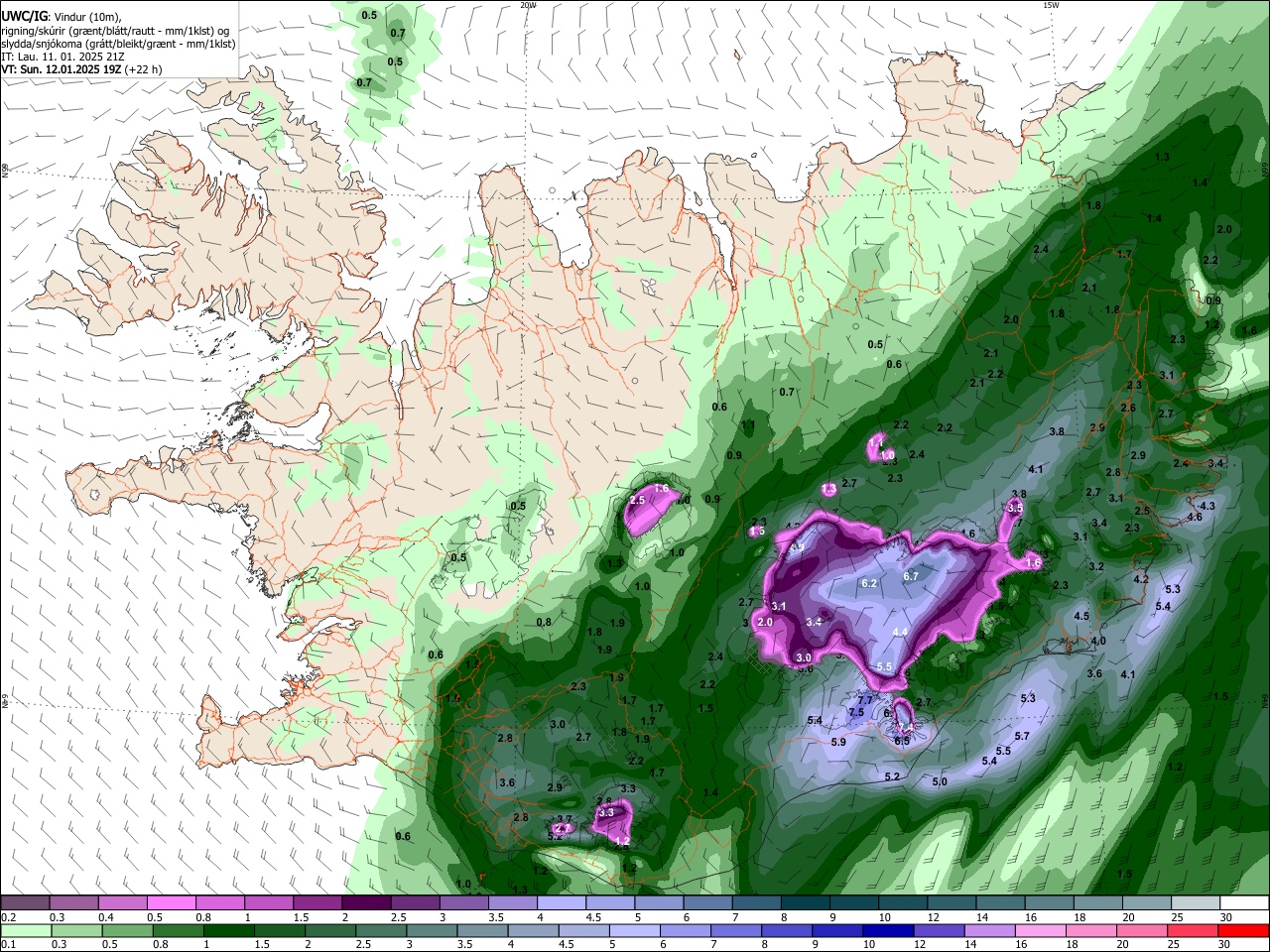
Task: Select the darkest green 1–1.5 rain legend swatch
Action: [x=228, y=930]
